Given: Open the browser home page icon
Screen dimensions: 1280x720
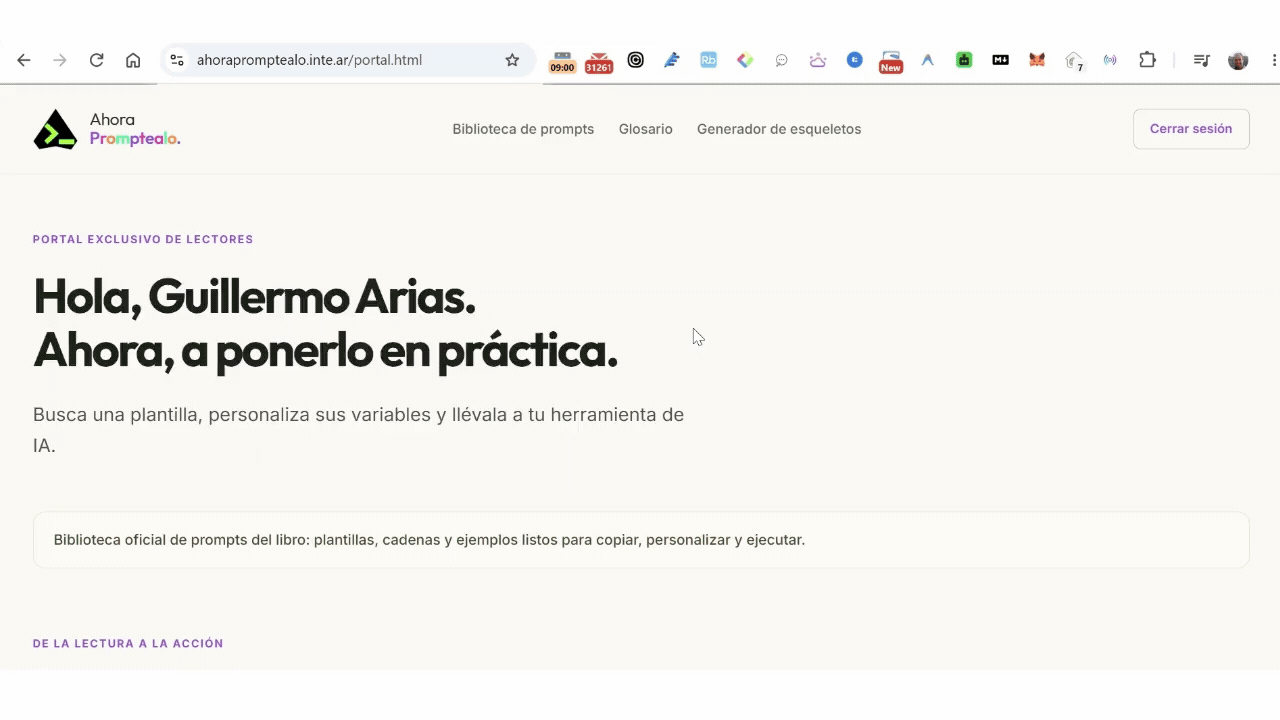Looking at the screenshot, I should coord(133,60).
